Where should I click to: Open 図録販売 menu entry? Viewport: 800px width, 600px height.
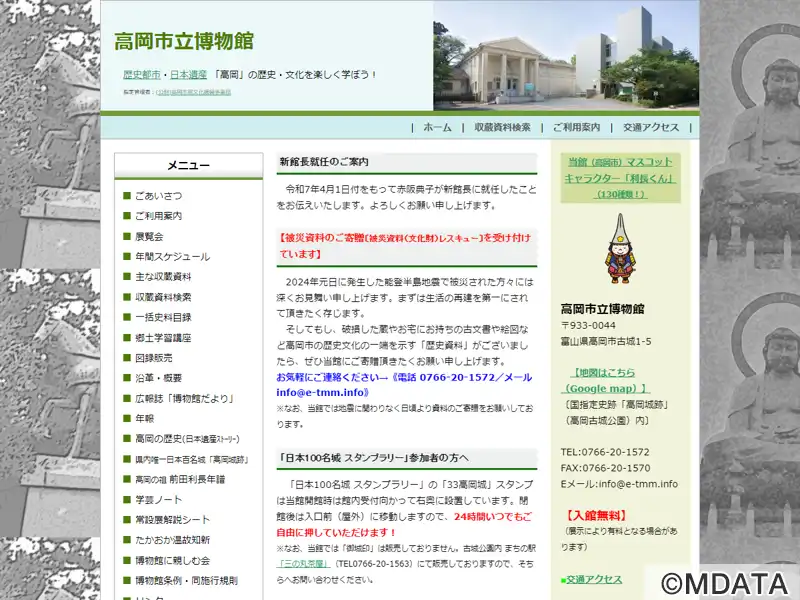(154, 358)
